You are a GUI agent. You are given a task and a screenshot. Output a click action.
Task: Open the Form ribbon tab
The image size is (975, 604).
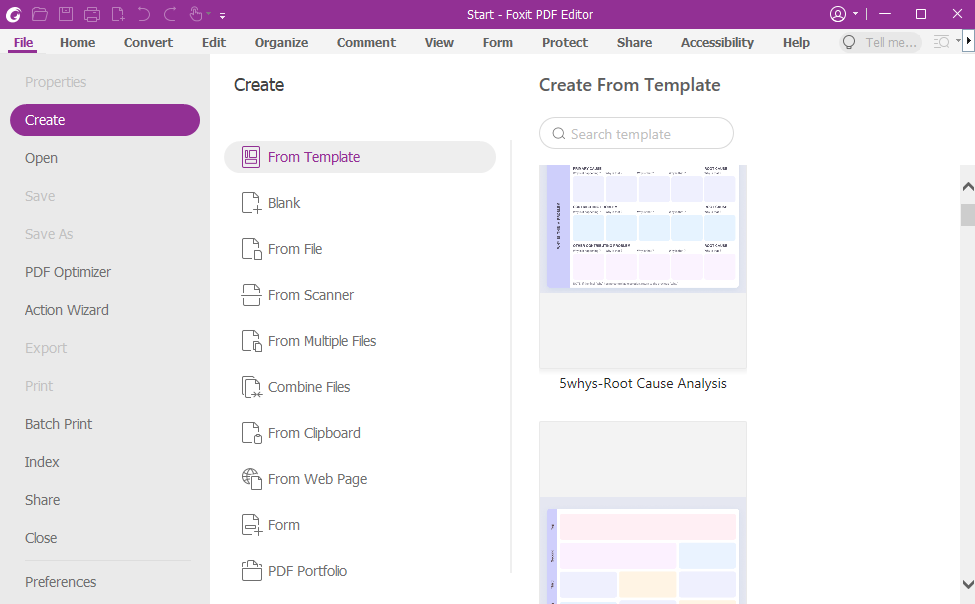497,42
